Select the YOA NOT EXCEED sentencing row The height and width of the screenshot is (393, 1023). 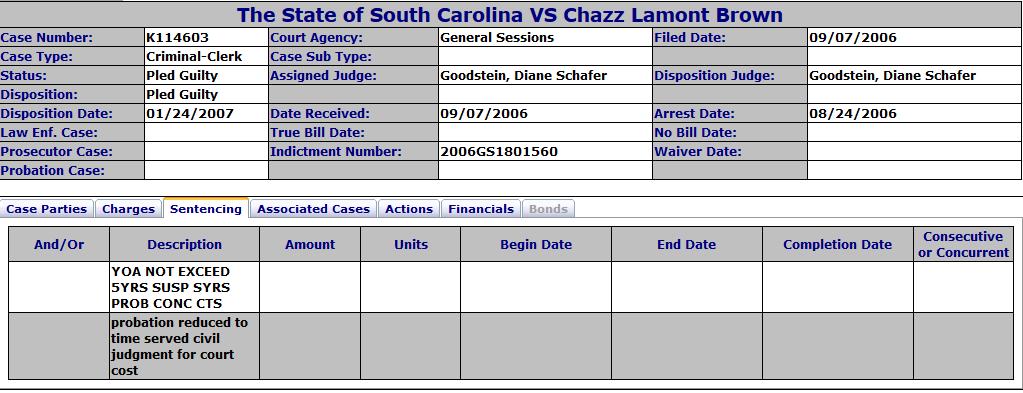click(x=511, y=287)
